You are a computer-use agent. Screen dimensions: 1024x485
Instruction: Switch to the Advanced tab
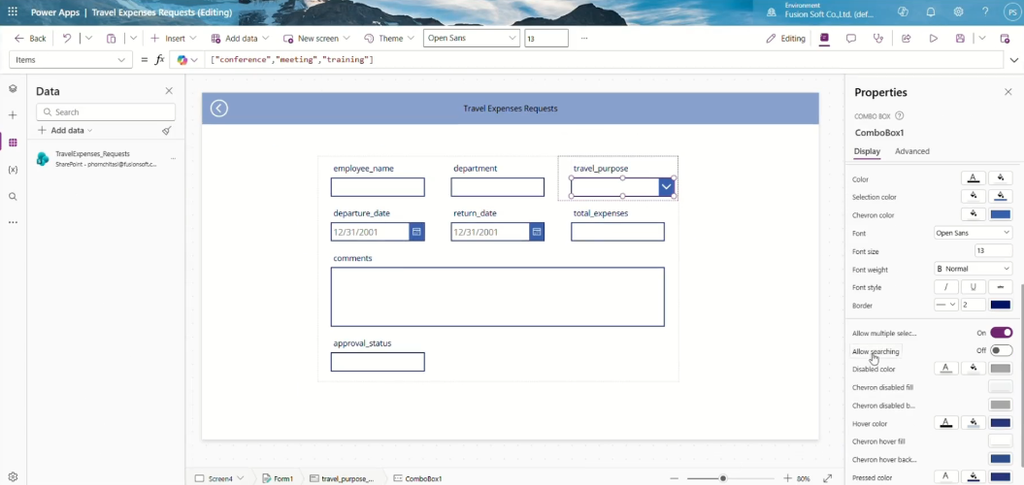912,151
